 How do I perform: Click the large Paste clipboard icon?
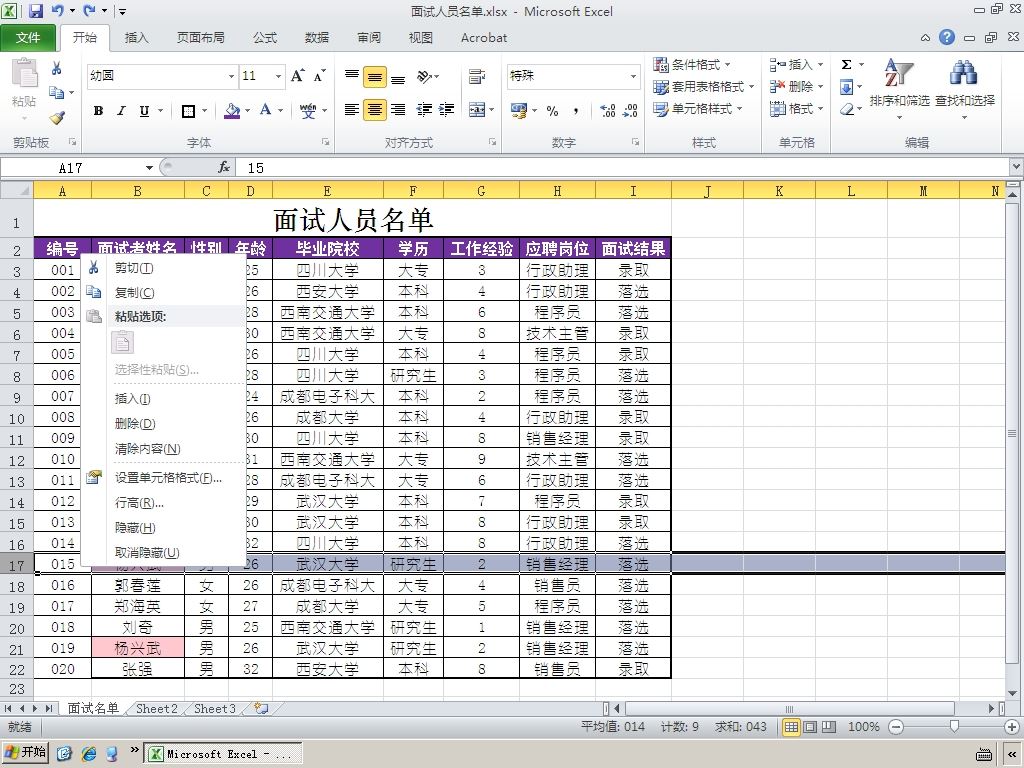(x=24, y=73)
